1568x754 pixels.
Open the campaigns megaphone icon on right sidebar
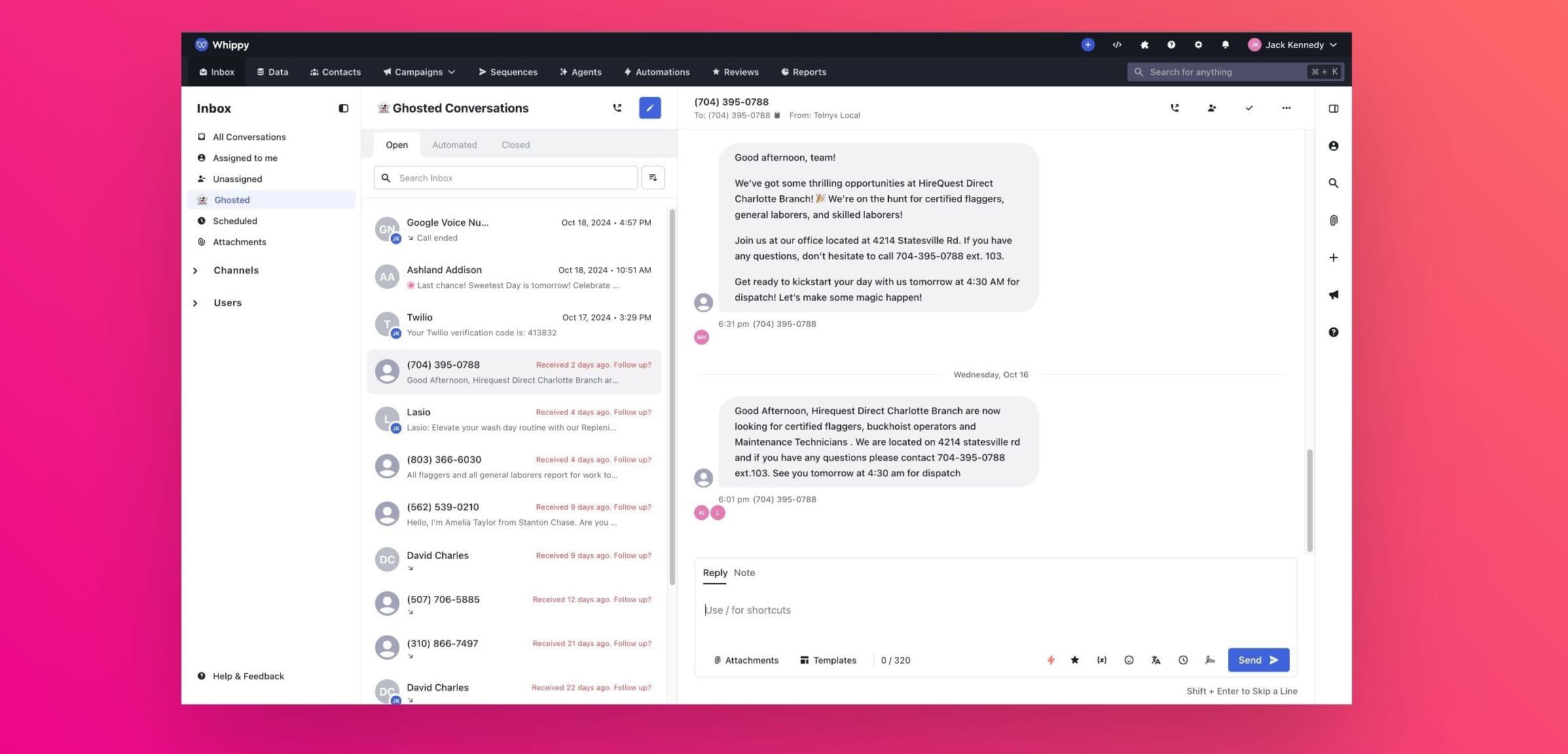pyautogui.click(x=1334, y=295)
